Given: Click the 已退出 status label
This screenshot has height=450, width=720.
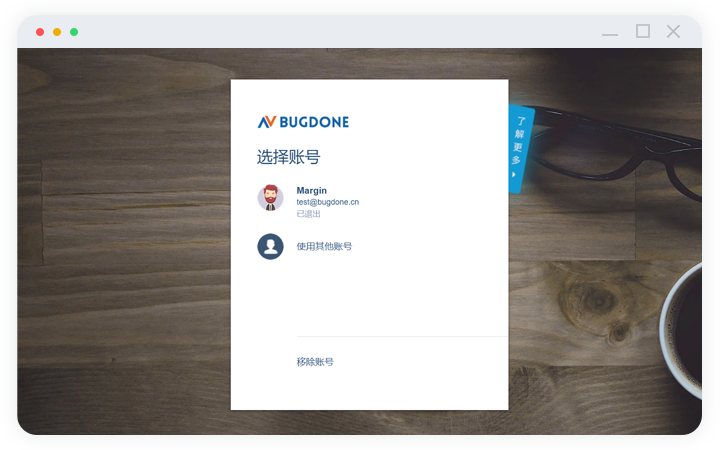Looking at the screenshot, I should click(309, 214).
